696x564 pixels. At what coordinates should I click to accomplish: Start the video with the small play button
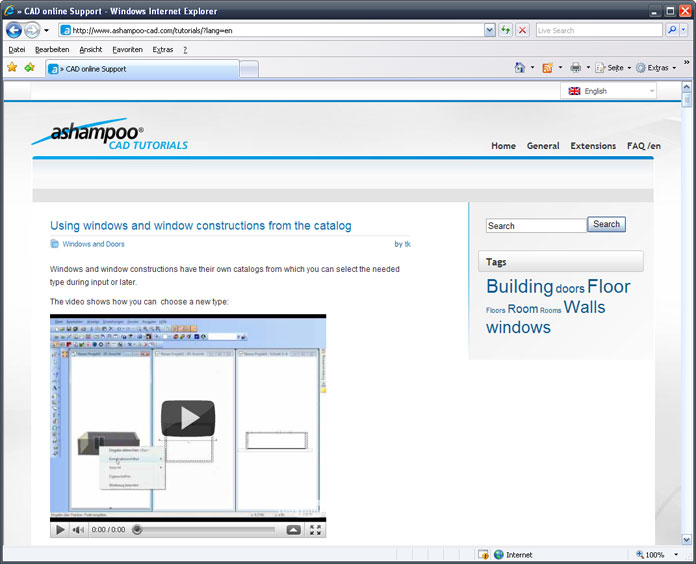click(x=60, y=530)
